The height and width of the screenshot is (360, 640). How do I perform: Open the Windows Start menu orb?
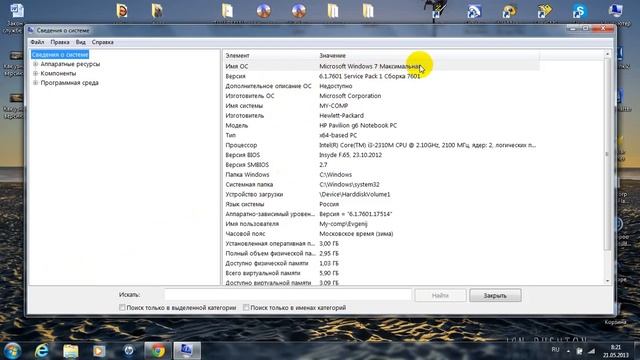[x=12, y=351]
